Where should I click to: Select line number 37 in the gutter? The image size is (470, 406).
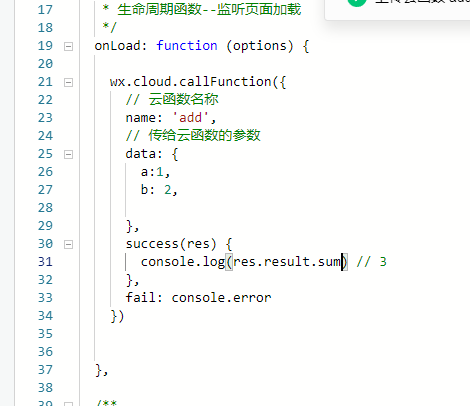[45, 370]
